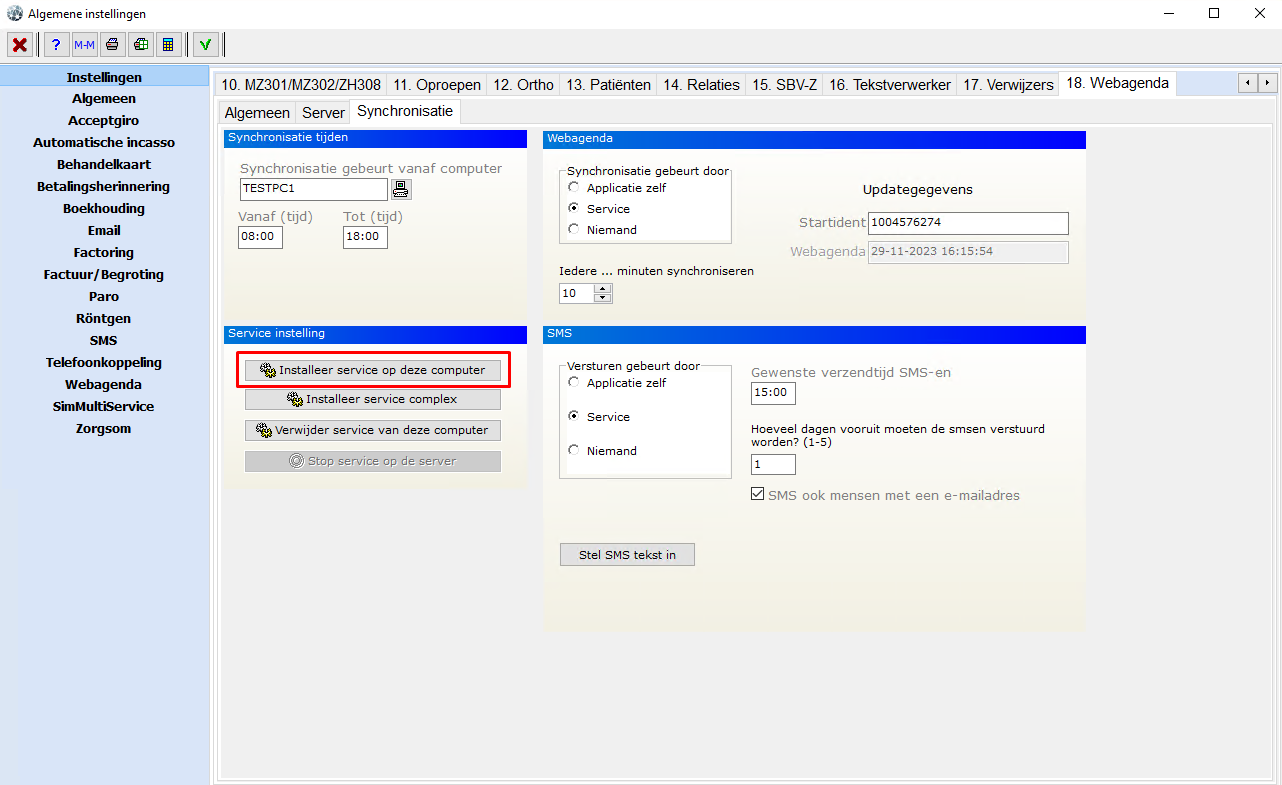The width and height of the screenshot is (1282, 785).
Task: Select Algemeen in the left sidebar
Action: coord(104,99)
